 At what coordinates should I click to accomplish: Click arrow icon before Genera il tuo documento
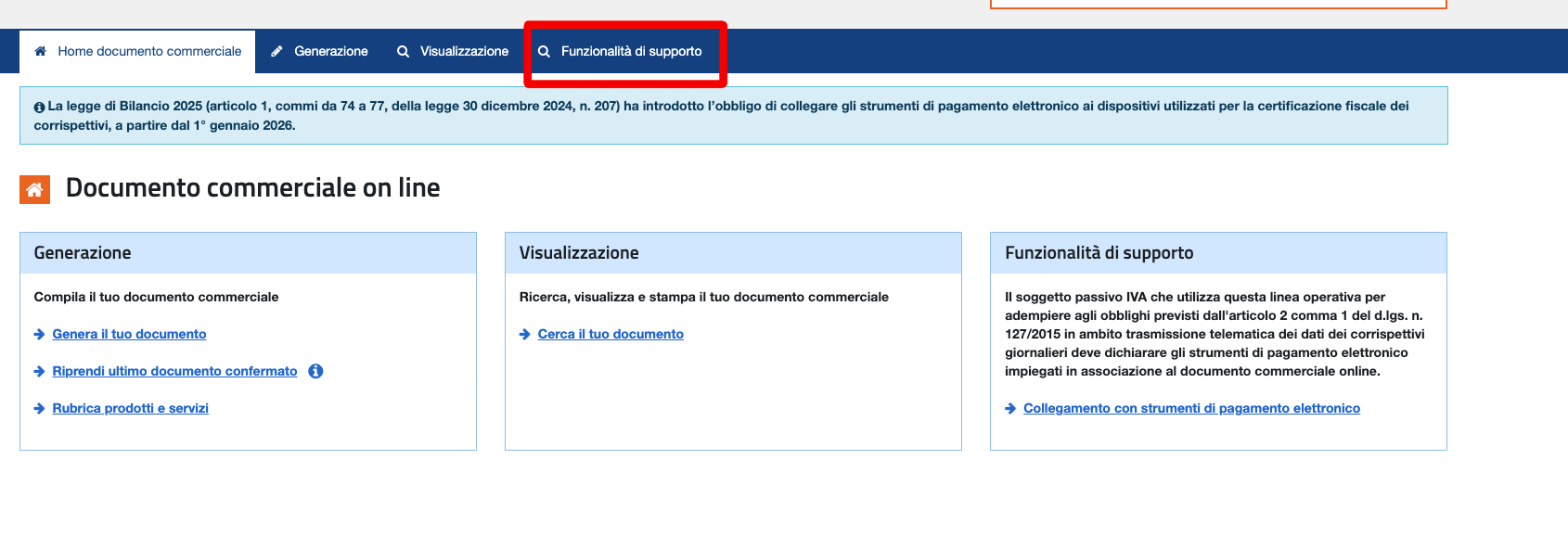coord(39,335)
